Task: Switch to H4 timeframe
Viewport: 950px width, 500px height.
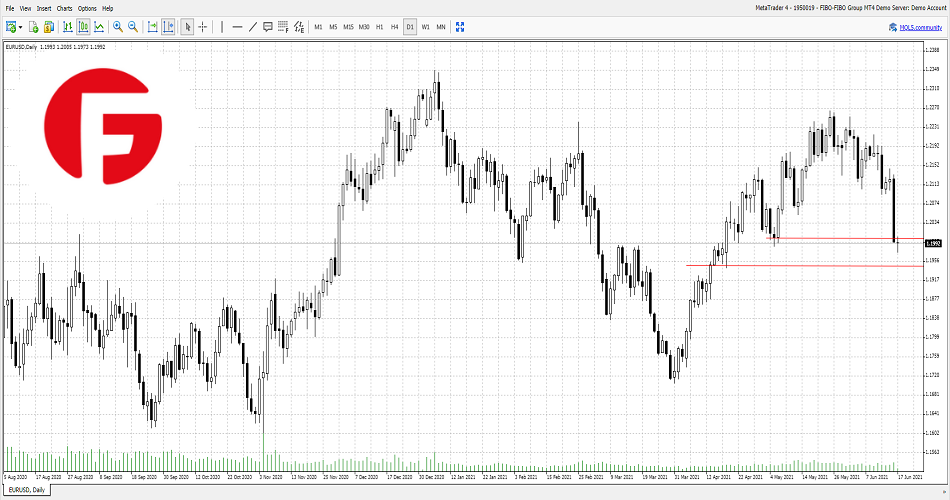Action: pos(394,27)
